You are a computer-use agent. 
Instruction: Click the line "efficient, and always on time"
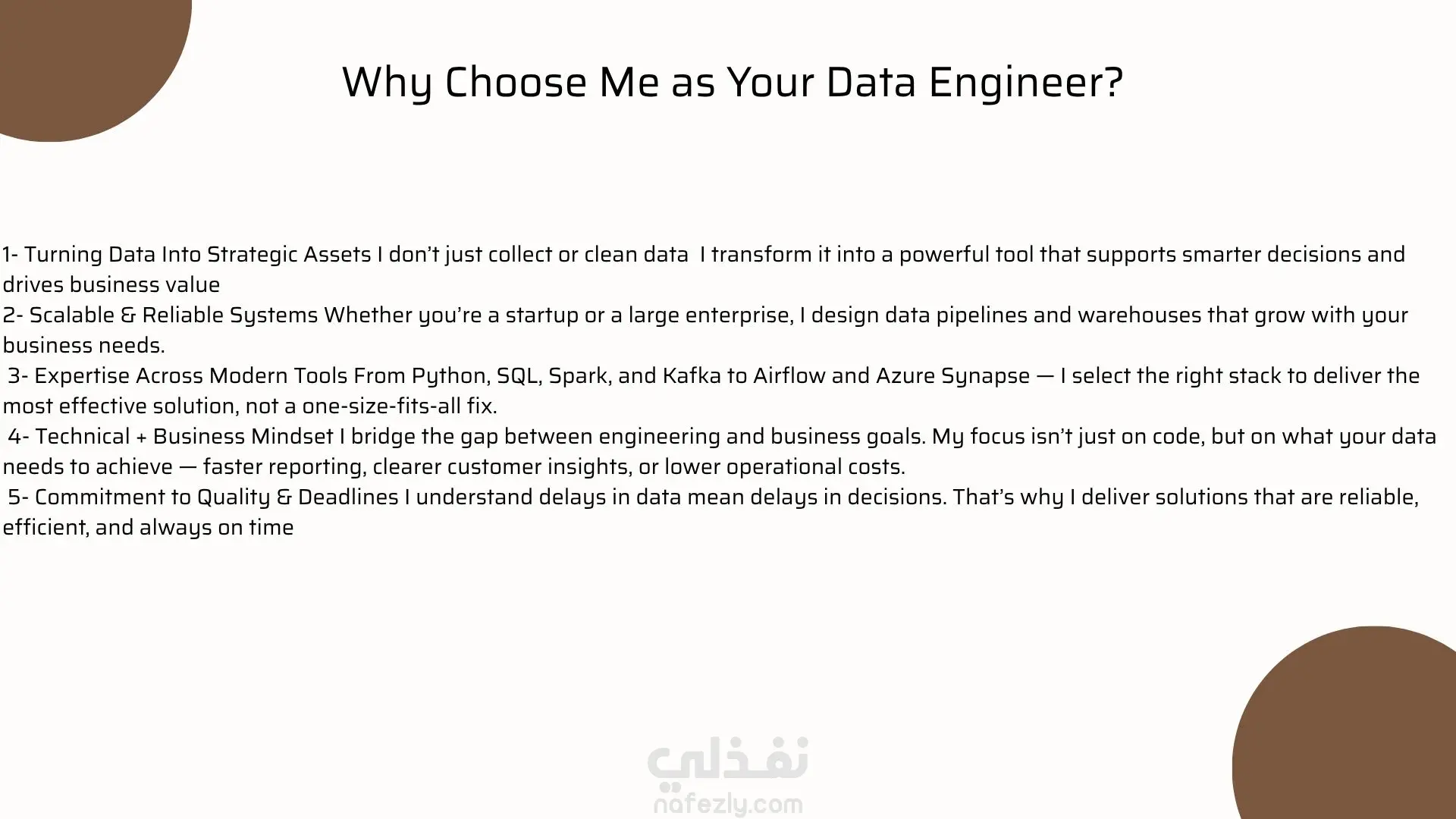[x=148, y=527]
